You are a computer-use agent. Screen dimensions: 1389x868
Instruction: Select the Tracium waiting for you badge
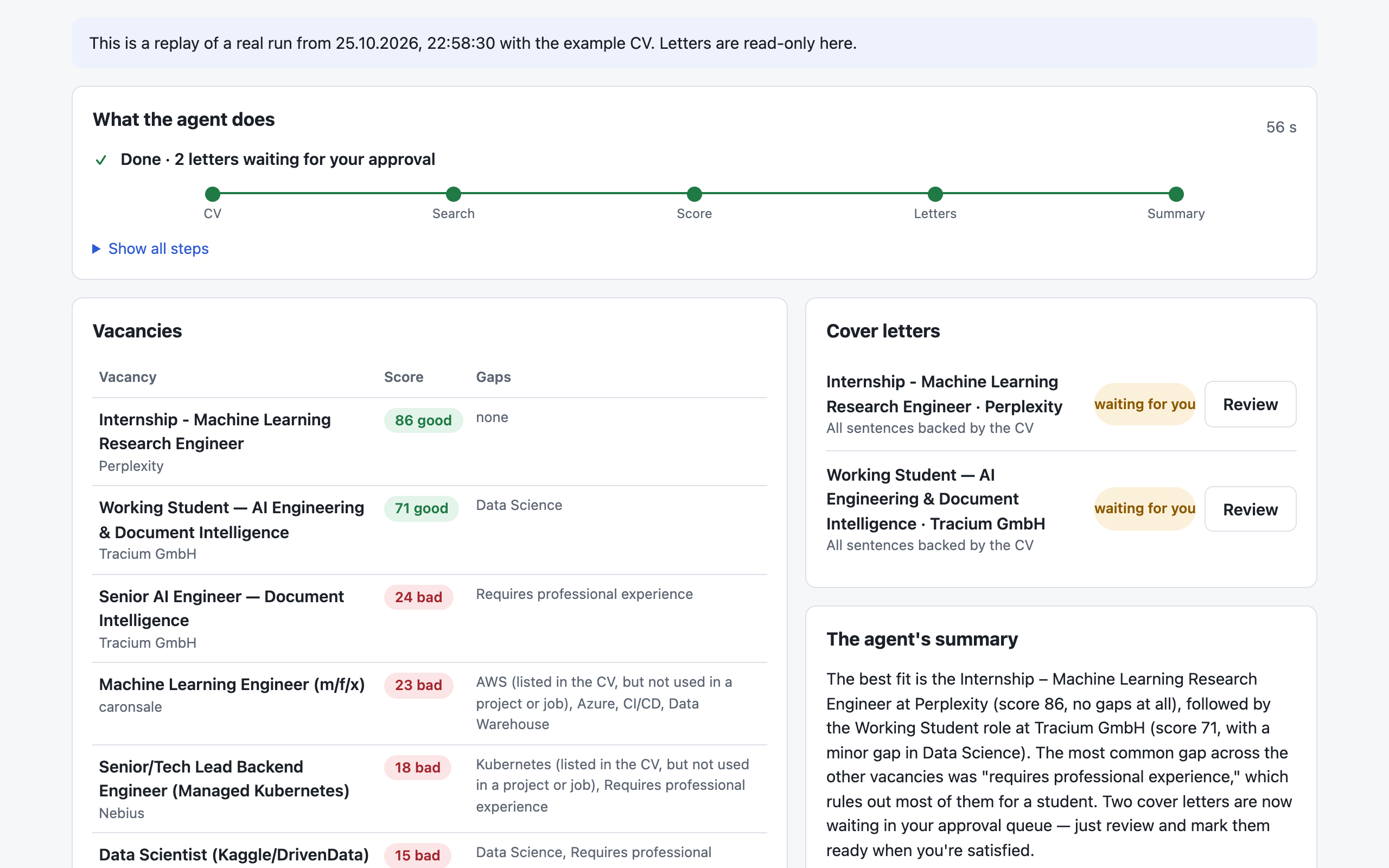[x=1144, y=509]
